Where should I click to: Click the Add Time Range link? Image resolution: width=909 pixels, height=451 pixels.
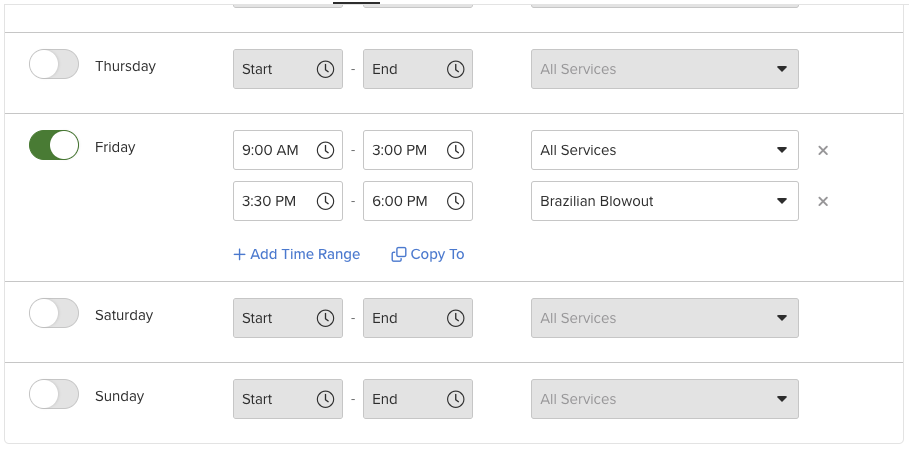coord(297,254)
